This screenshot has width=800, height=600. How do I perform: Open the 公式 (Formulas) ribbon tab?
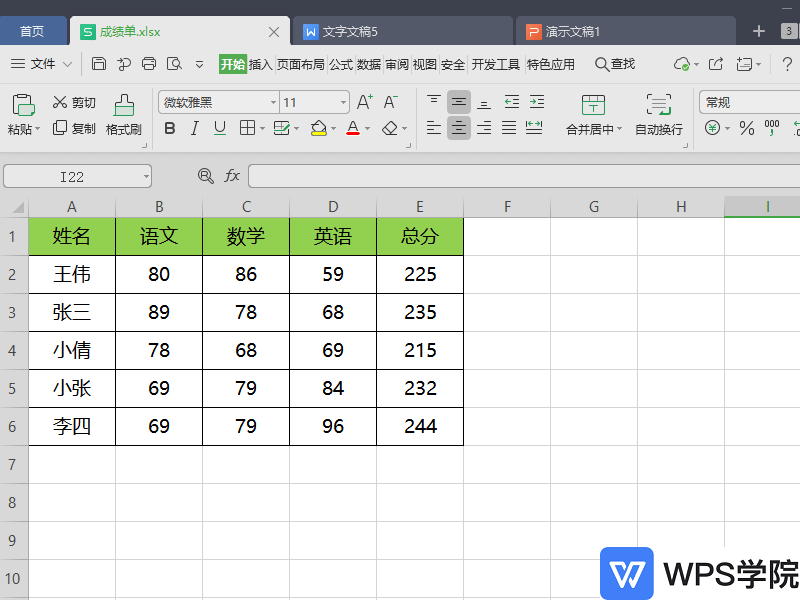[341, 64]
